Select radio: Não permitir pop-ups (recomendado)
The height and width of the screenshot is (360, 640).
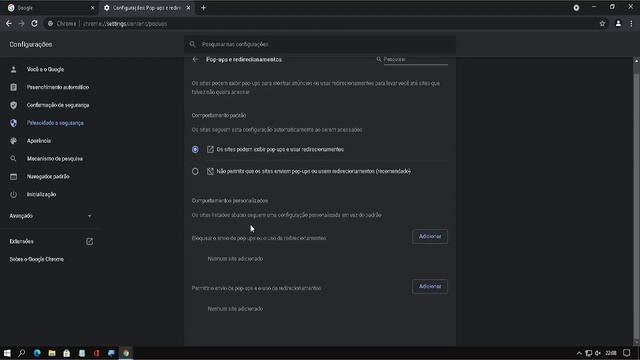(x=195, y=171)
